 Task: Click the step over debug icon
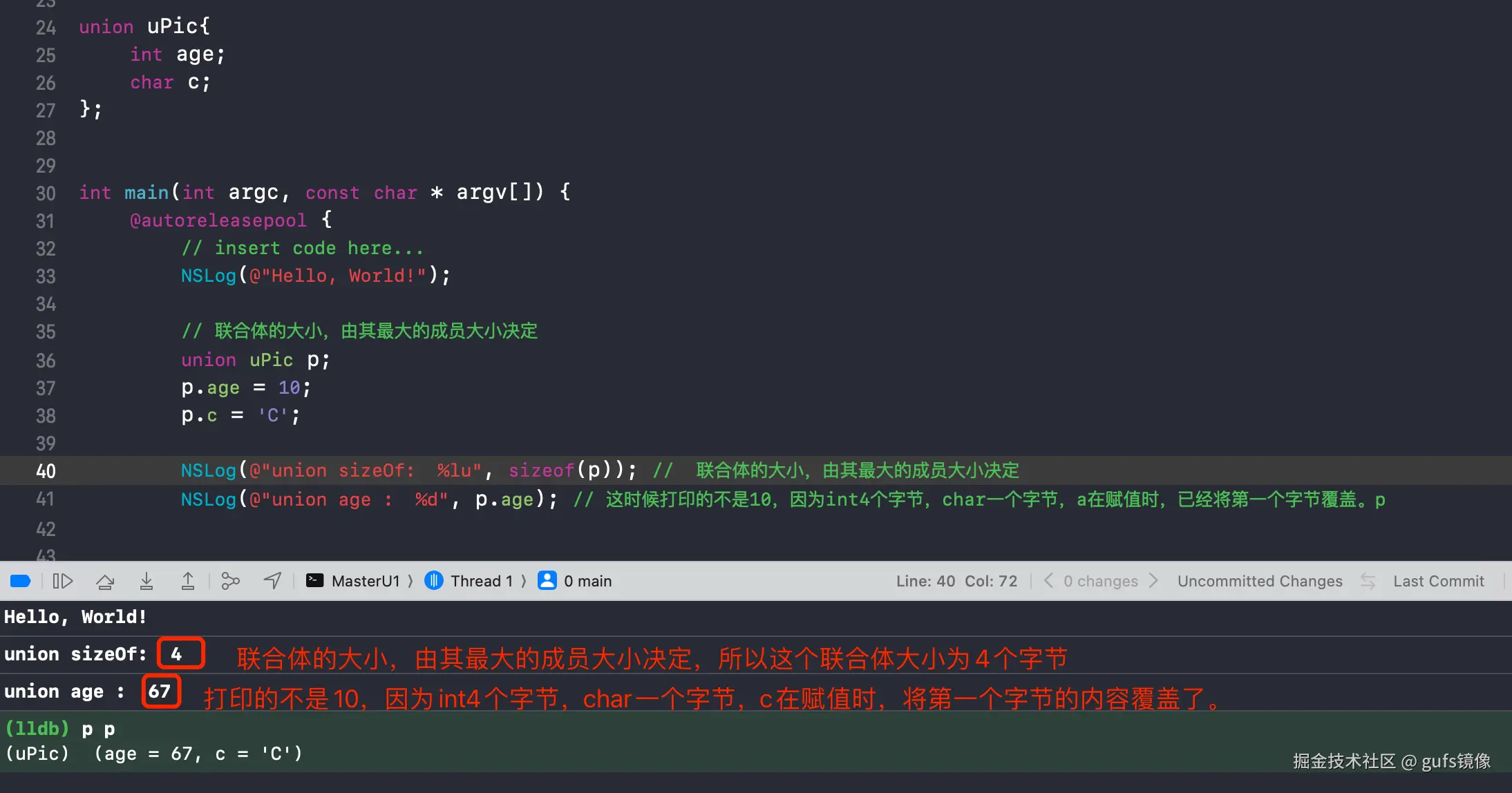pyautogui.click(x=105, y=581)
